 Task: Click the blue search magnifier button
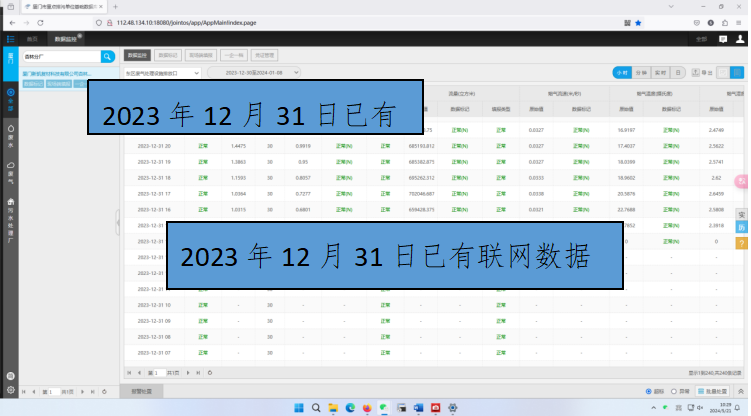click(107, 57)
